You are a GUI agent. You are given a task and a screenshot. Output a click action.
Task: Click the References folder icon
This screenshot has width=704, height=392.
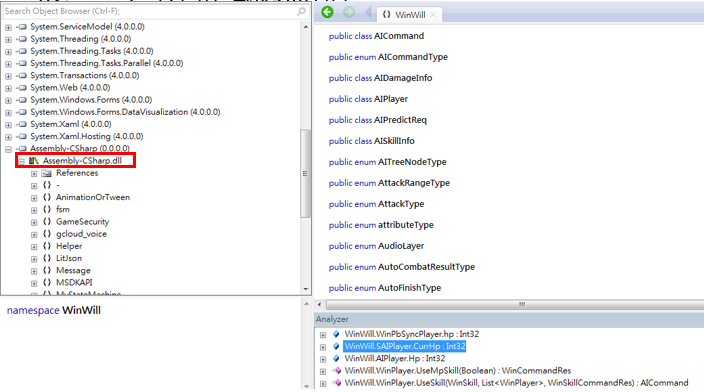(x=46, y=173)
